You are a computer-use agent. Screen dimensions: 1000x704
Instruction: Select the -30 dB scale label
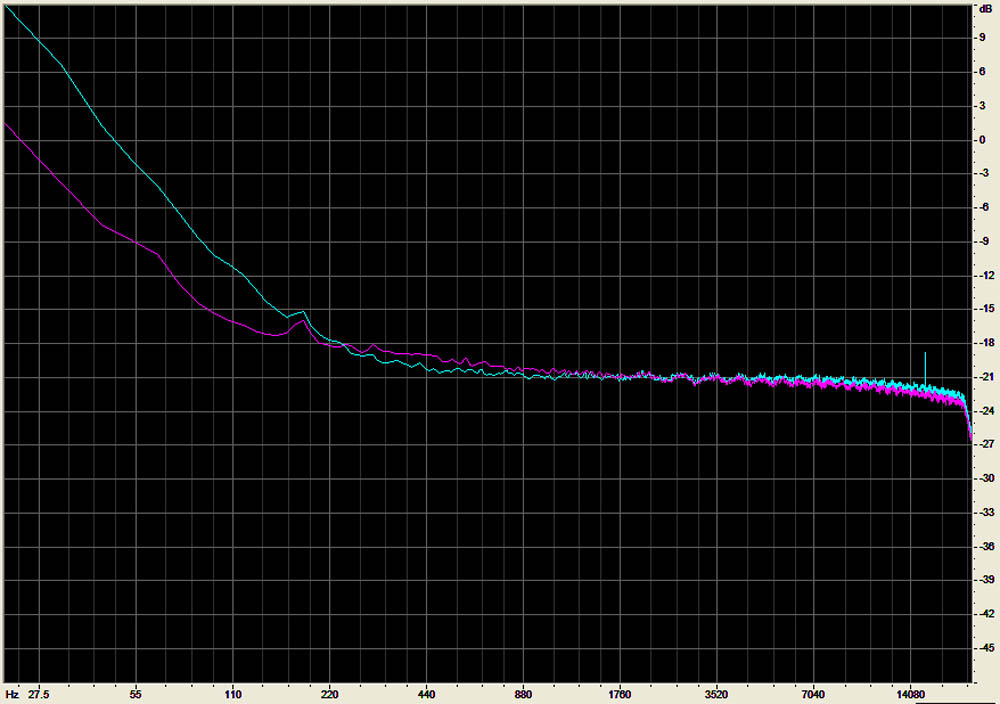click(985, 478)
